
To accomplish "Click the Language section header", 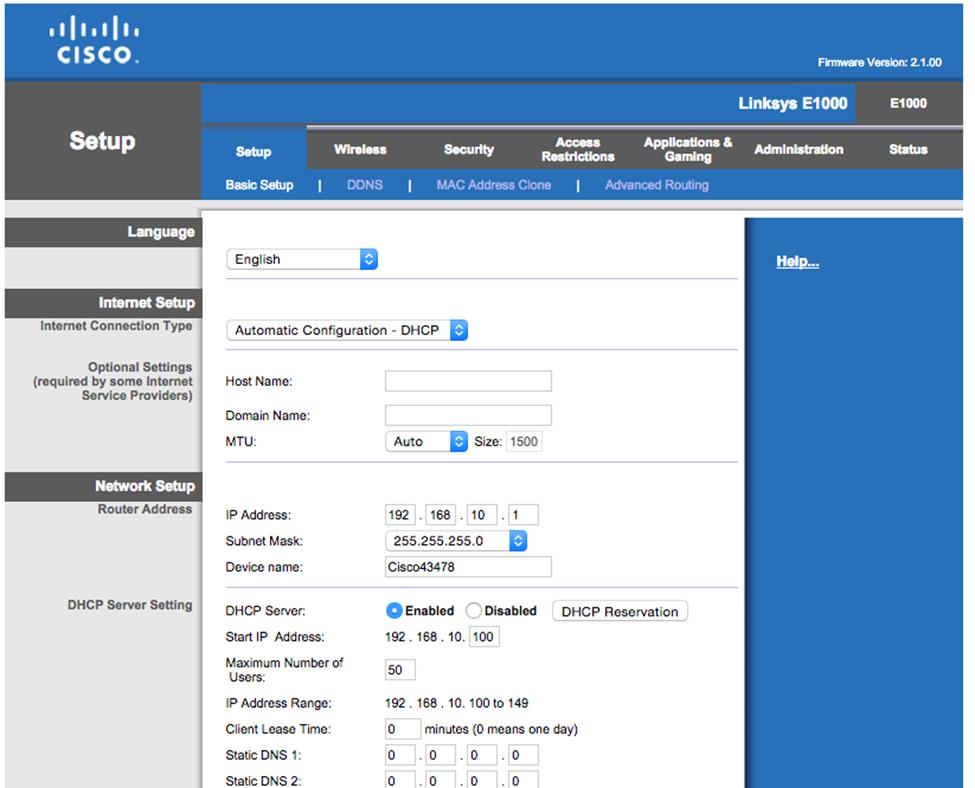I will [x=103, y=232].
